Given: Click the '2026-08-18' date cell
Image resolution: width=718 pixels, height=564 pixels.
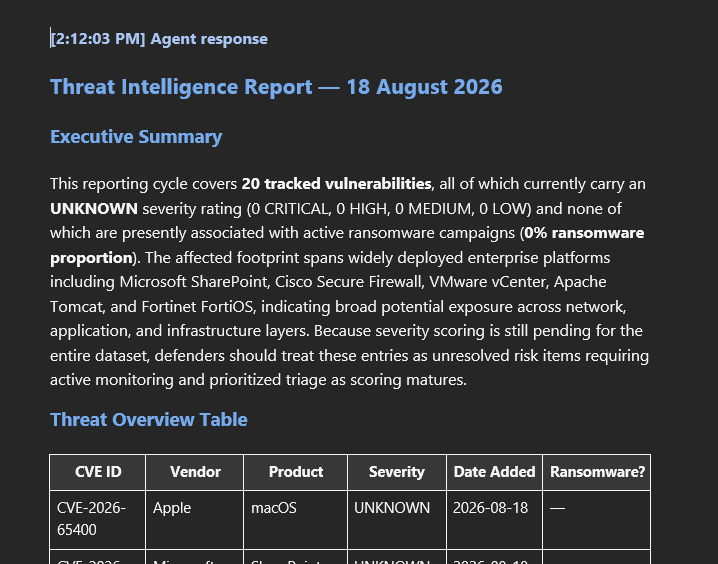Looking at the screenshot, I should coord(494,519).
